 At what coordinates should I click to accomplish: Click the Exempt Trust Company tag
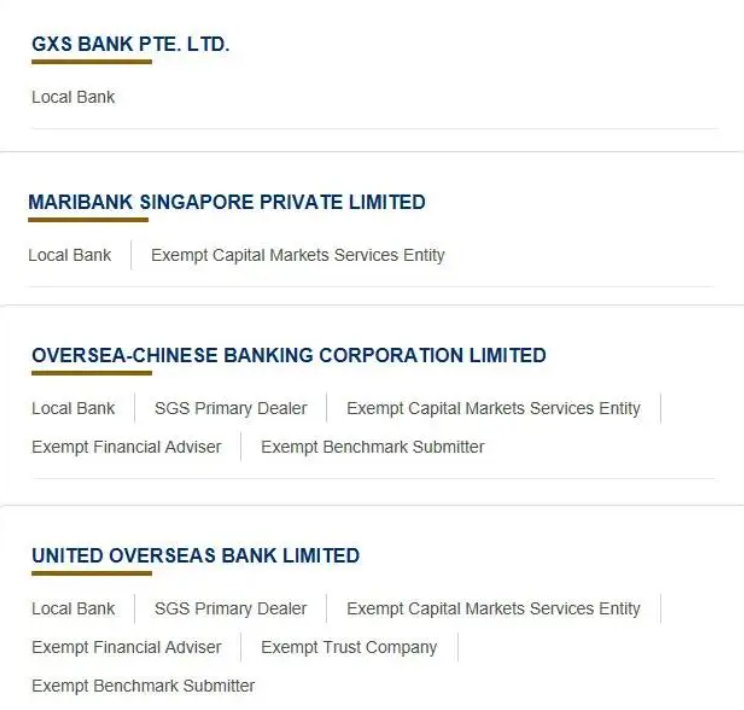pyautogui.click(x=349, y=647)
